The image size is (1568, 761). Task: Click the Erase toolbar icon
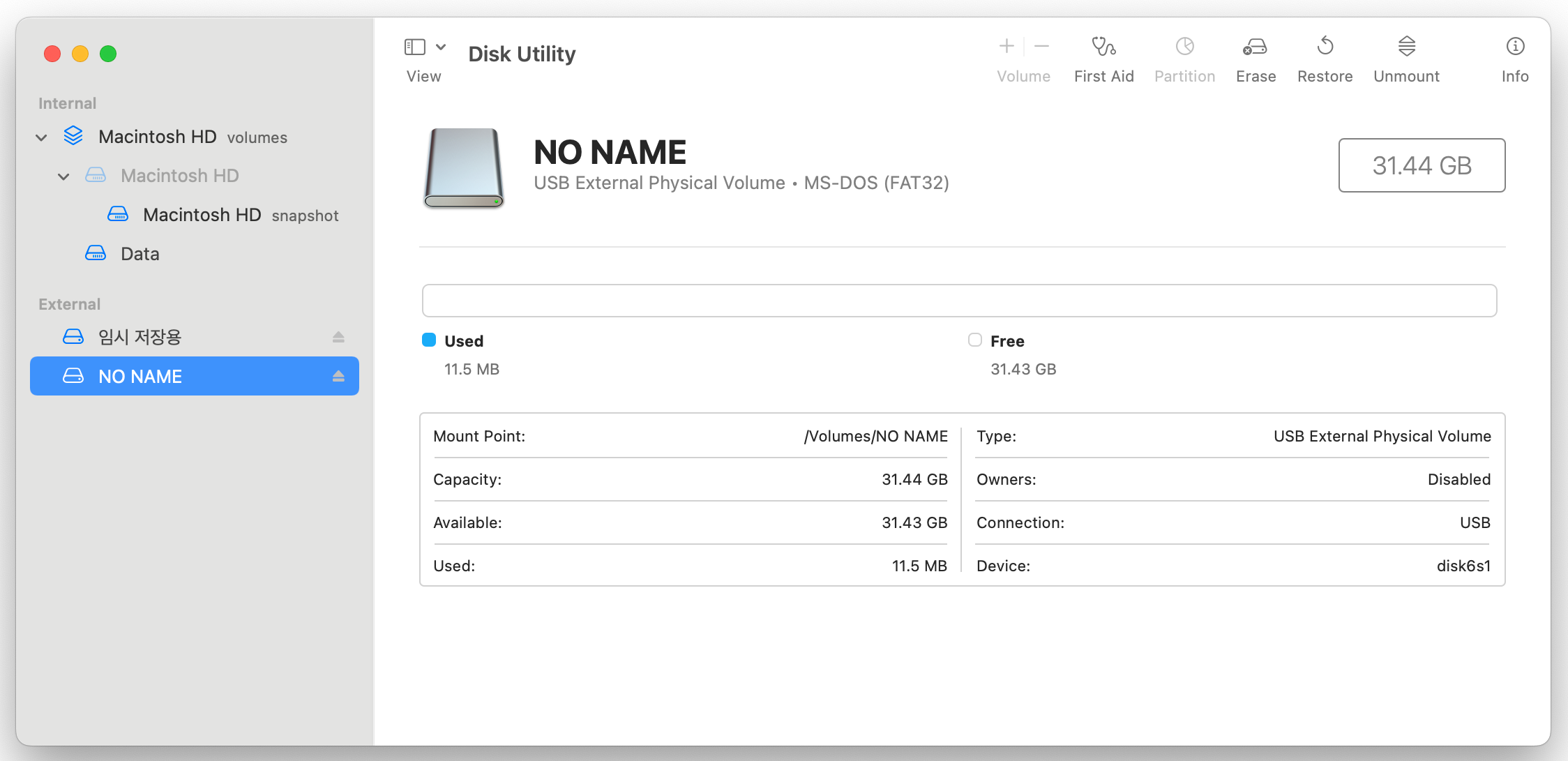click(x=1255, y=47)
